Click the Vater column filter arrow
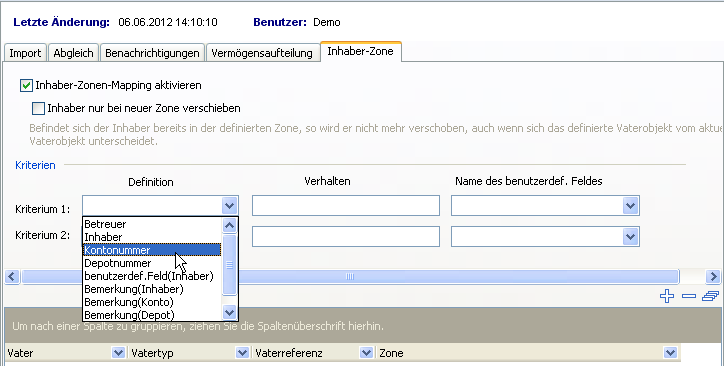The height and width of the screenshot is (366, 724). (118, 353)
